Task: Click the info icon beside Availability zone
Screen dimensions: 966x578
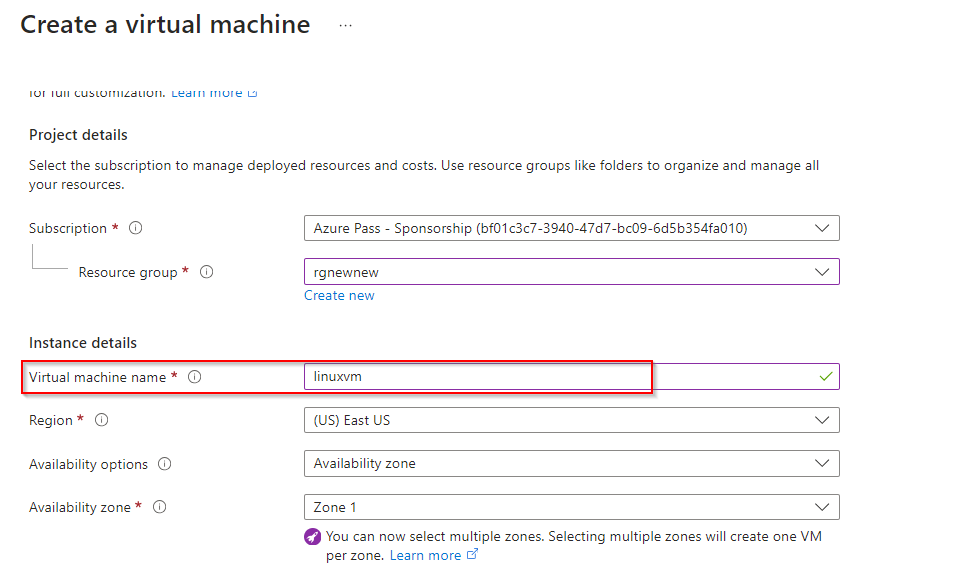Action: pos(160,507)
